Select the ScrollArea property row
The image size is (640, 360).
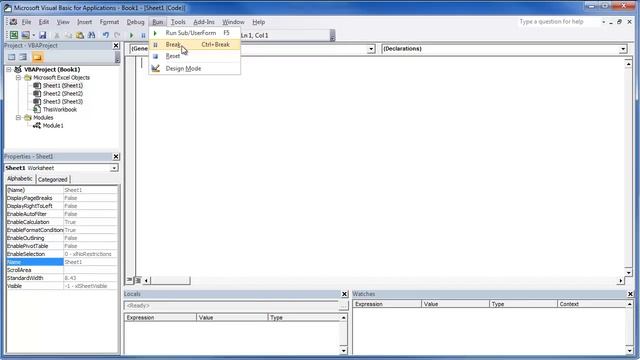[62, 270]
